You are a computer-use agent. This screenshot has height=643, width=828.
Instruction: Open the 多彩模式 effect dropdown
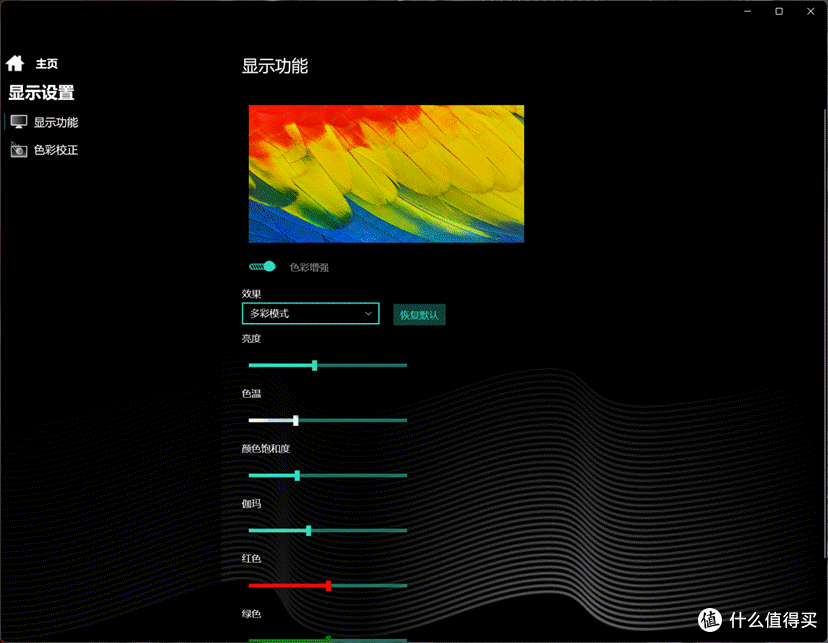tap(310, 314)
